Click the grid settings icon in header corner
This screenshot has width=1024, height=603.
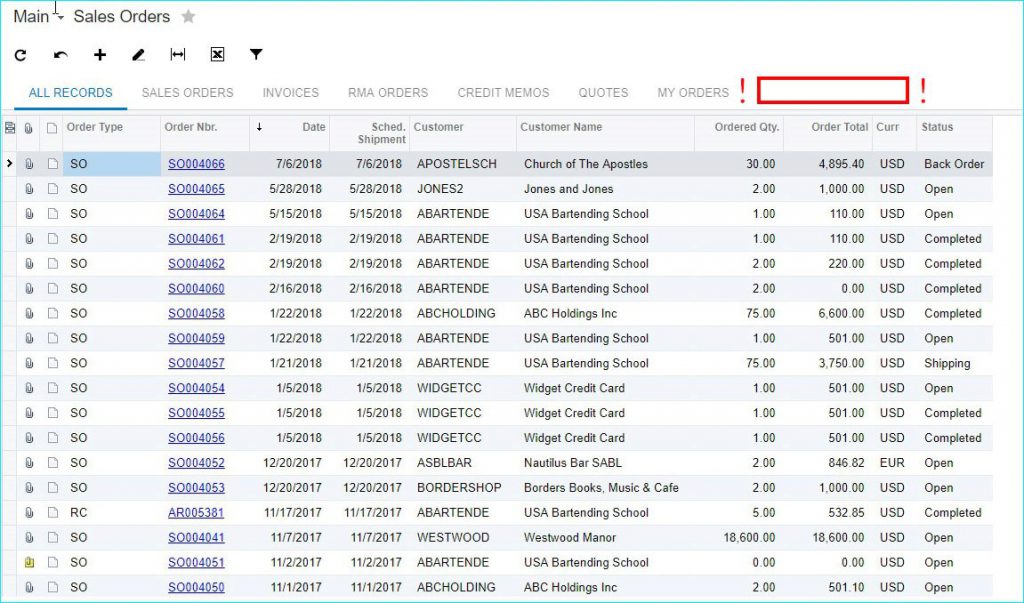pos(10,128)
